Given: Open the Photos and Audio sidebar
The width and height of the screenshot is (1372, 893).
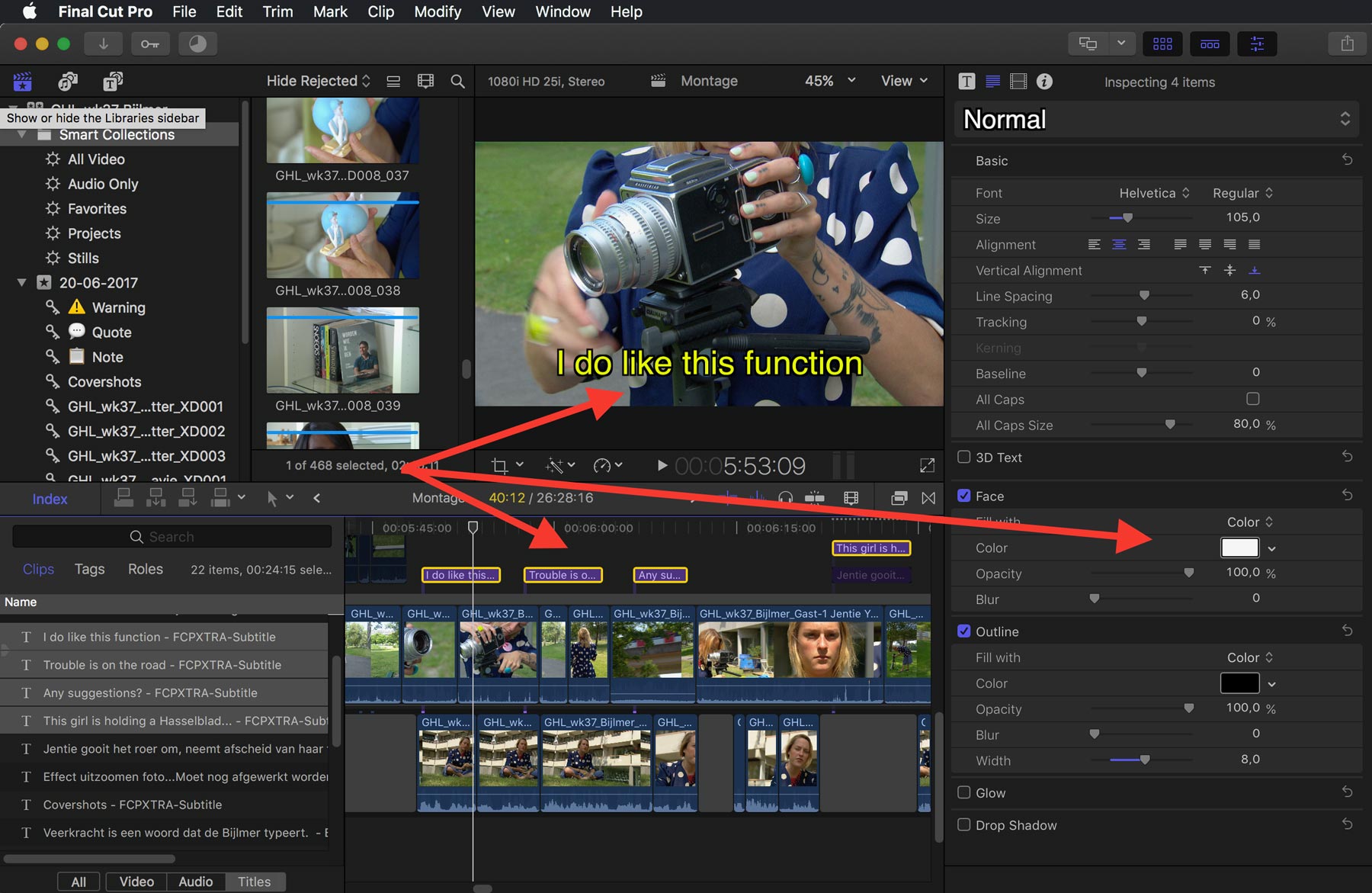Looking at the screenshot, I should (68, 81).
